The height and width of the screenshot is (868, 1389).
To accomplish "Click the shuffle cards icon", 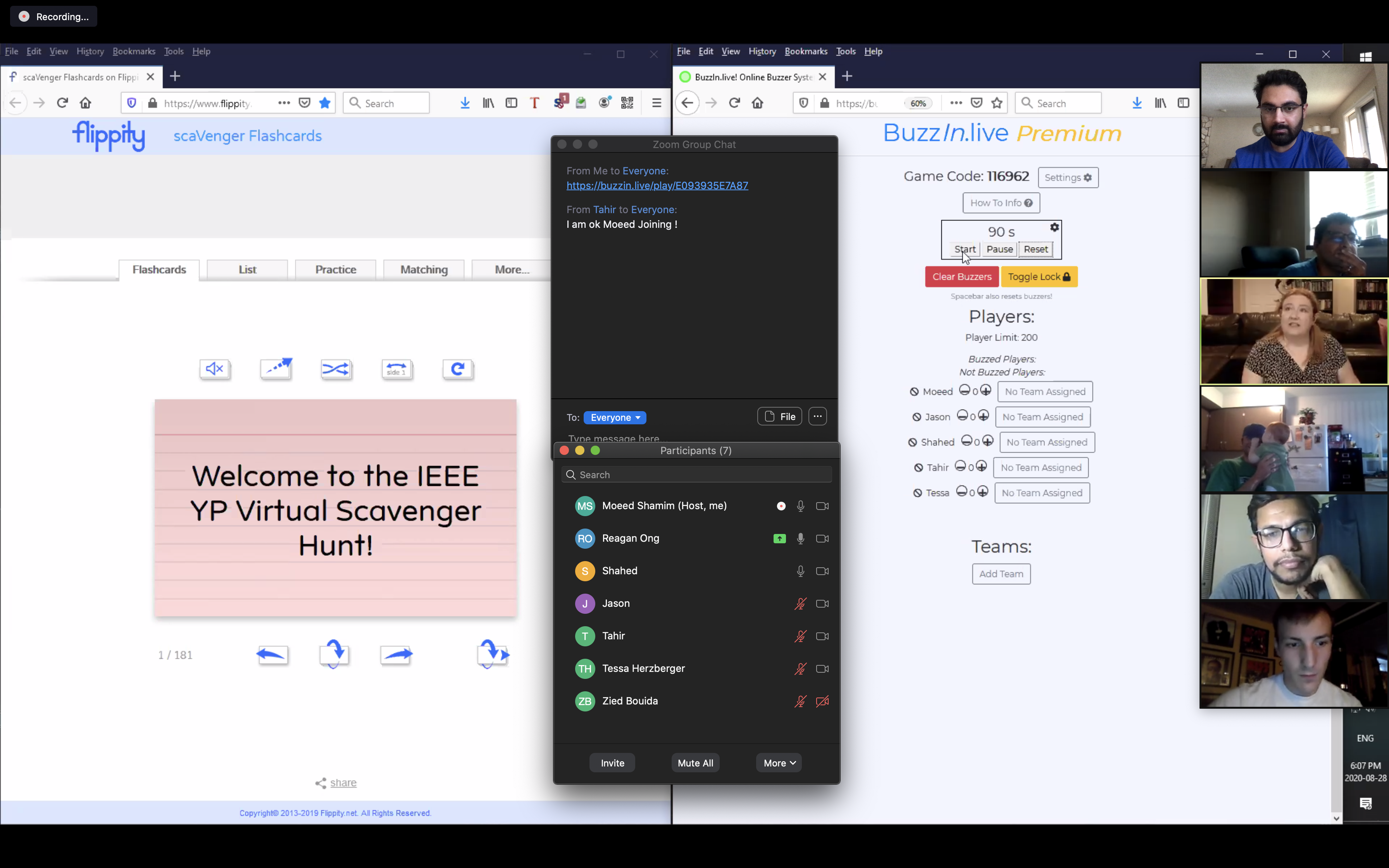I will coord(336,369).
